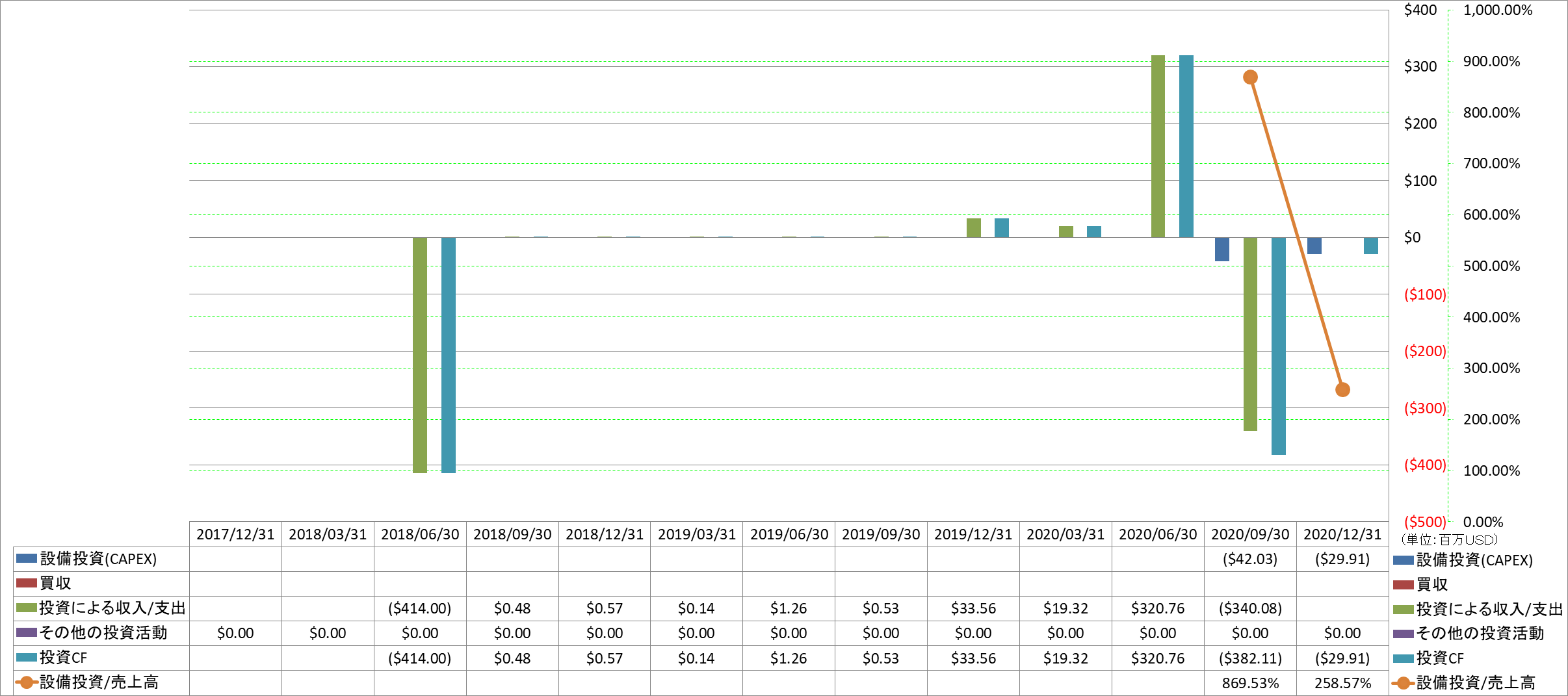Click the 2018/09/30 date column header
Image resolution: width=1568 pixels, height=696 pixels.
[512, 534]
